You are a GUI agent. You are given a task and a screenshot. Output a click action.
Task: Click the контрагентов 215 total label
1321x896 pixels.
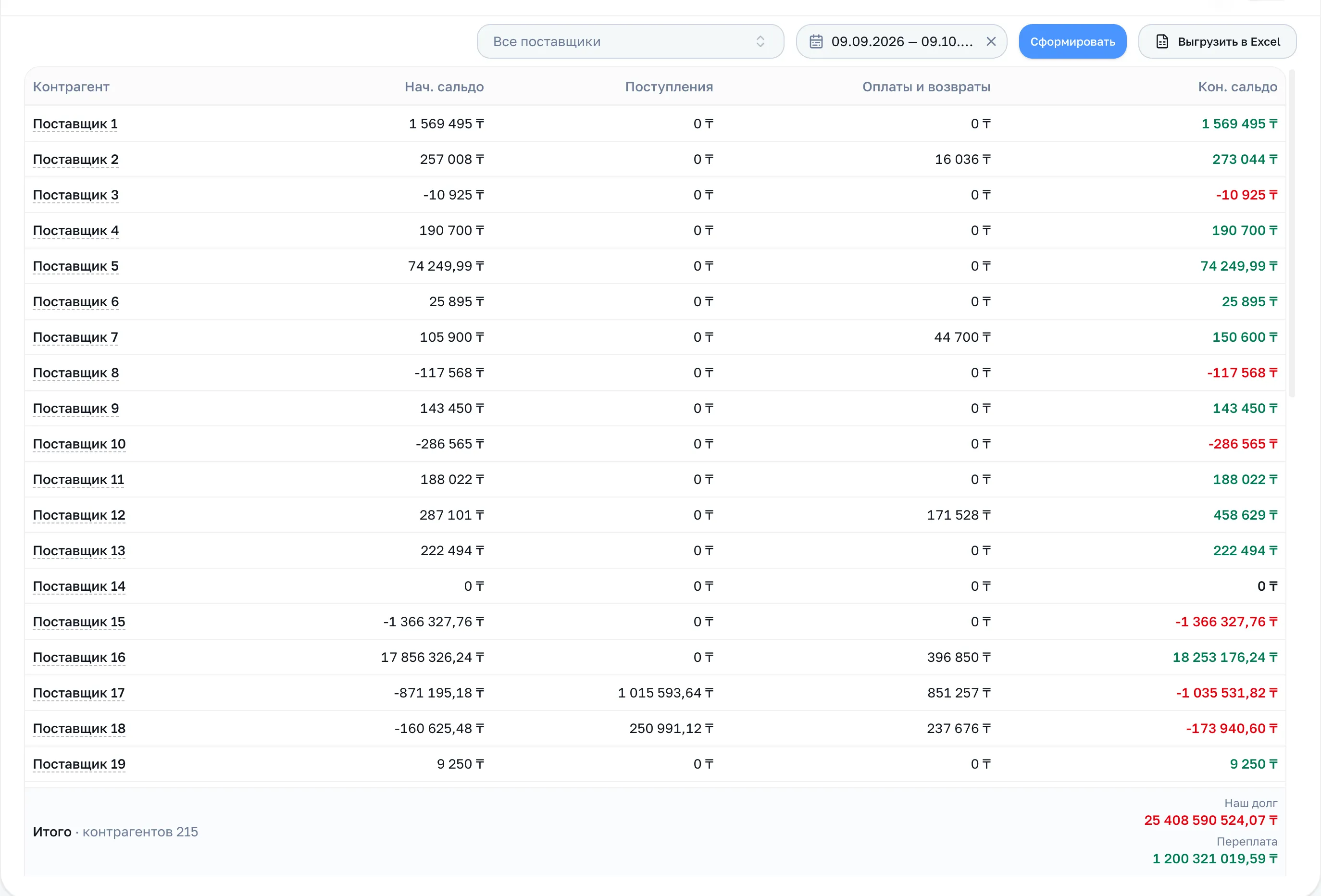coord(140,832)
